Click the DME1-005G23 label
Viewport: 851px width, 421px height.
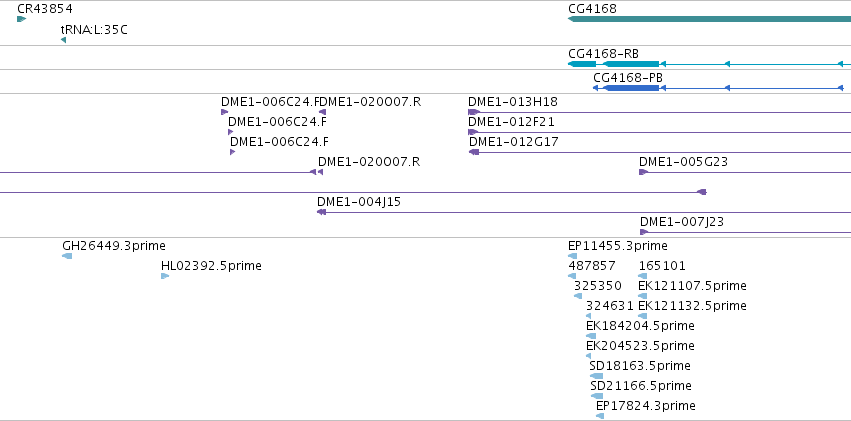683,162
